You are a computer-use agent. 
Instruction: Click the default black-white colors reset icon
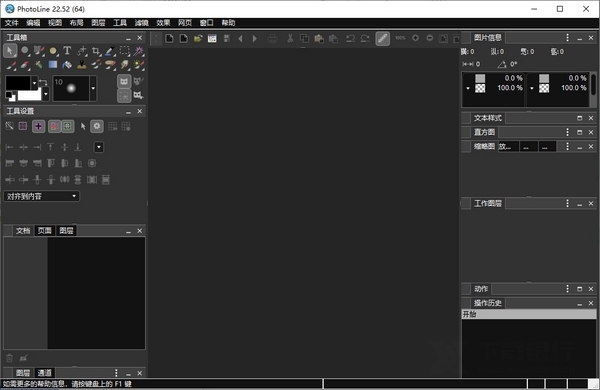click(x=10, y=96)
